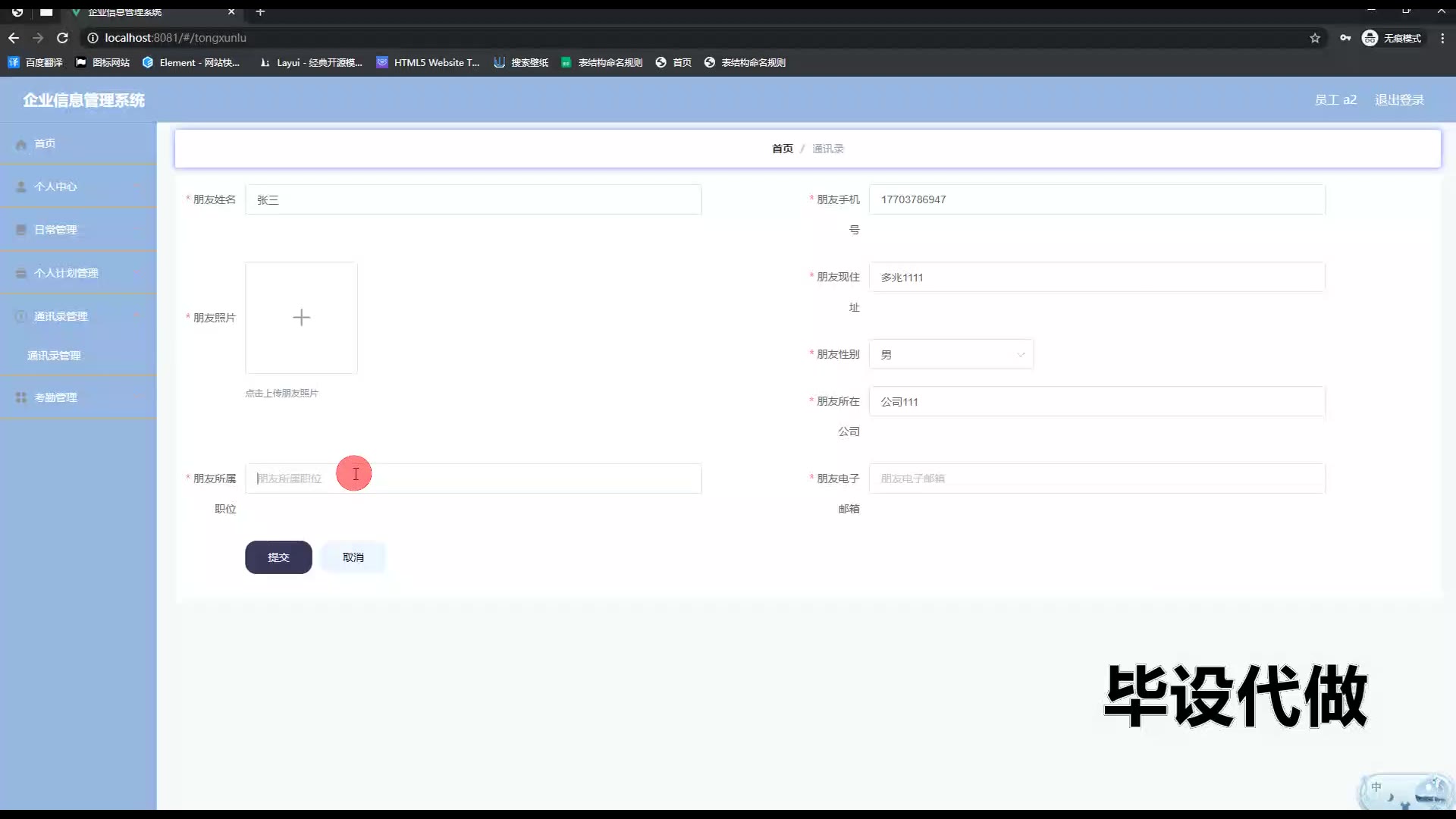Open the browser three-dot menu
Screen dimensions: 1456x819
coord(1442,38)
